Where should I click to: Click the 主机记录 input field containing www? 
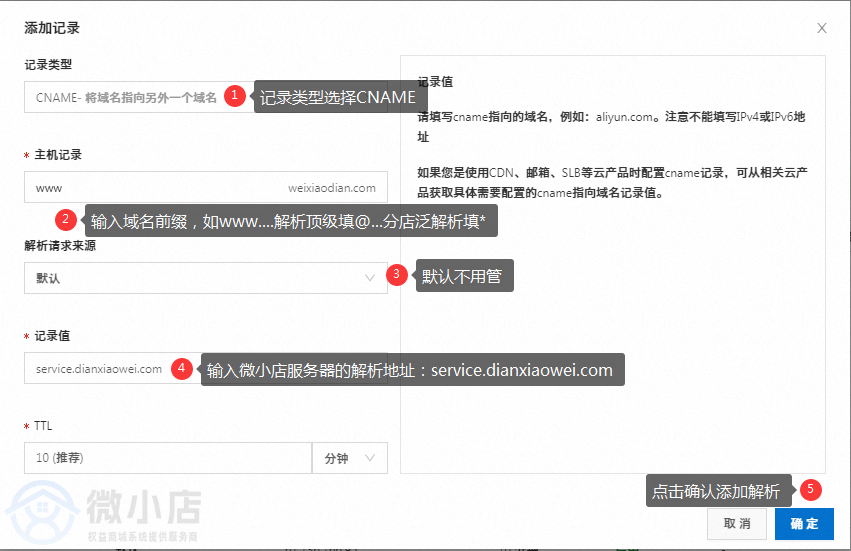click(206, 187)
